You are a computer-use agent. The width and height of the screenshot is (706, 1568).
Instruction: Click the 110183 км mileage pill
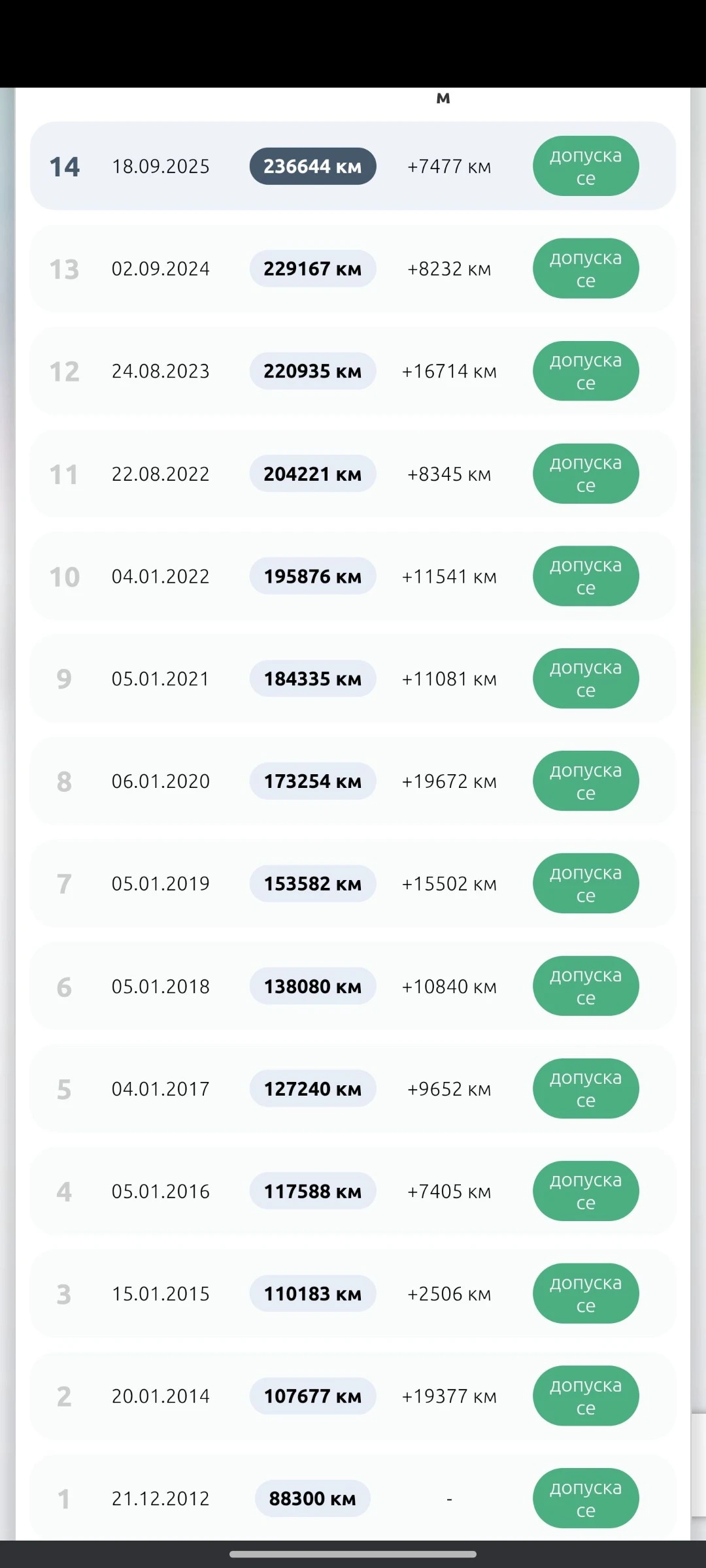[x=312, y=1294]
